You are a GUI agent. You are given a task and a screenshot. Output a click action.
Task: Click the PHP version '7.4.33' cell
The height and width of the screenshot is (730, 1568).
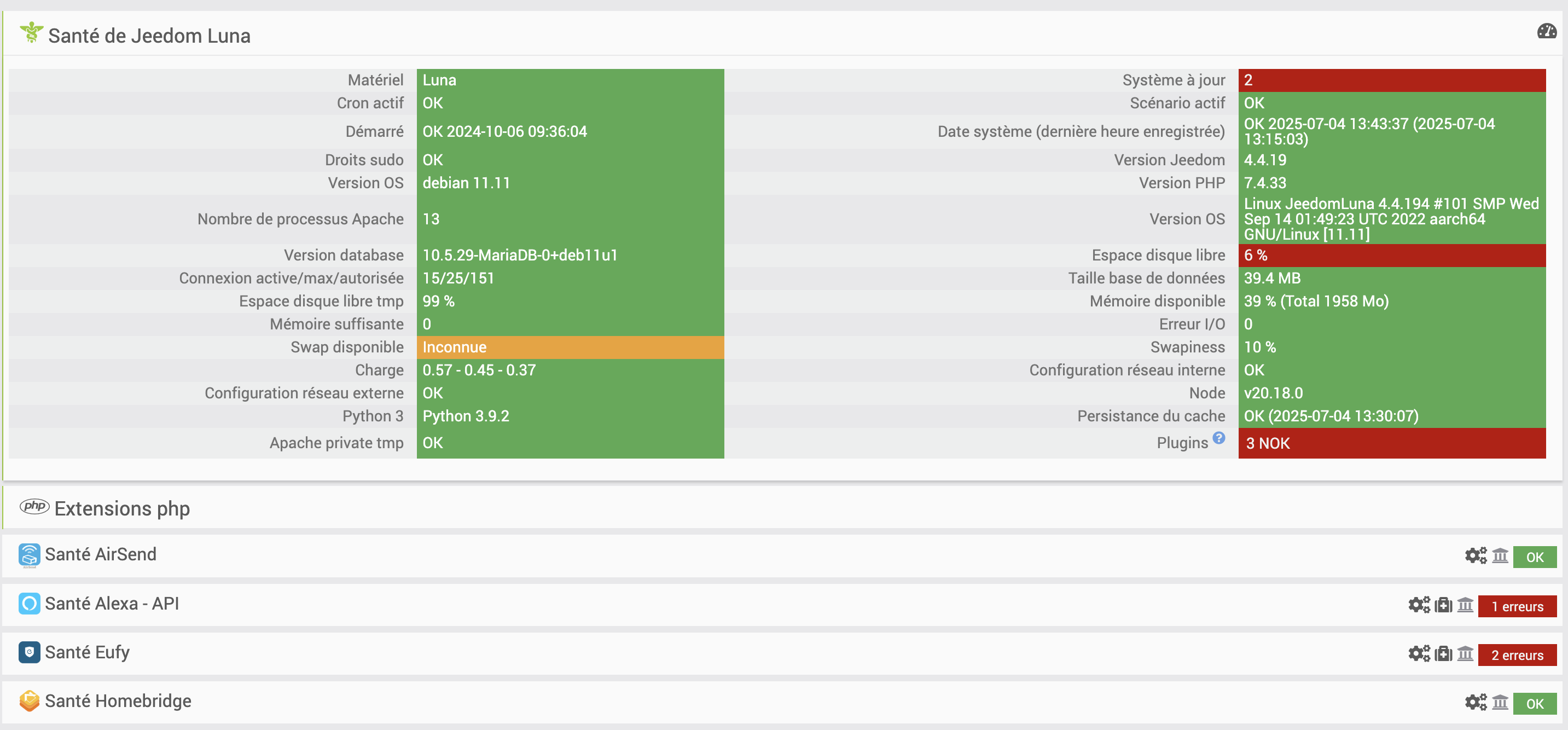tap(1392, 183)
